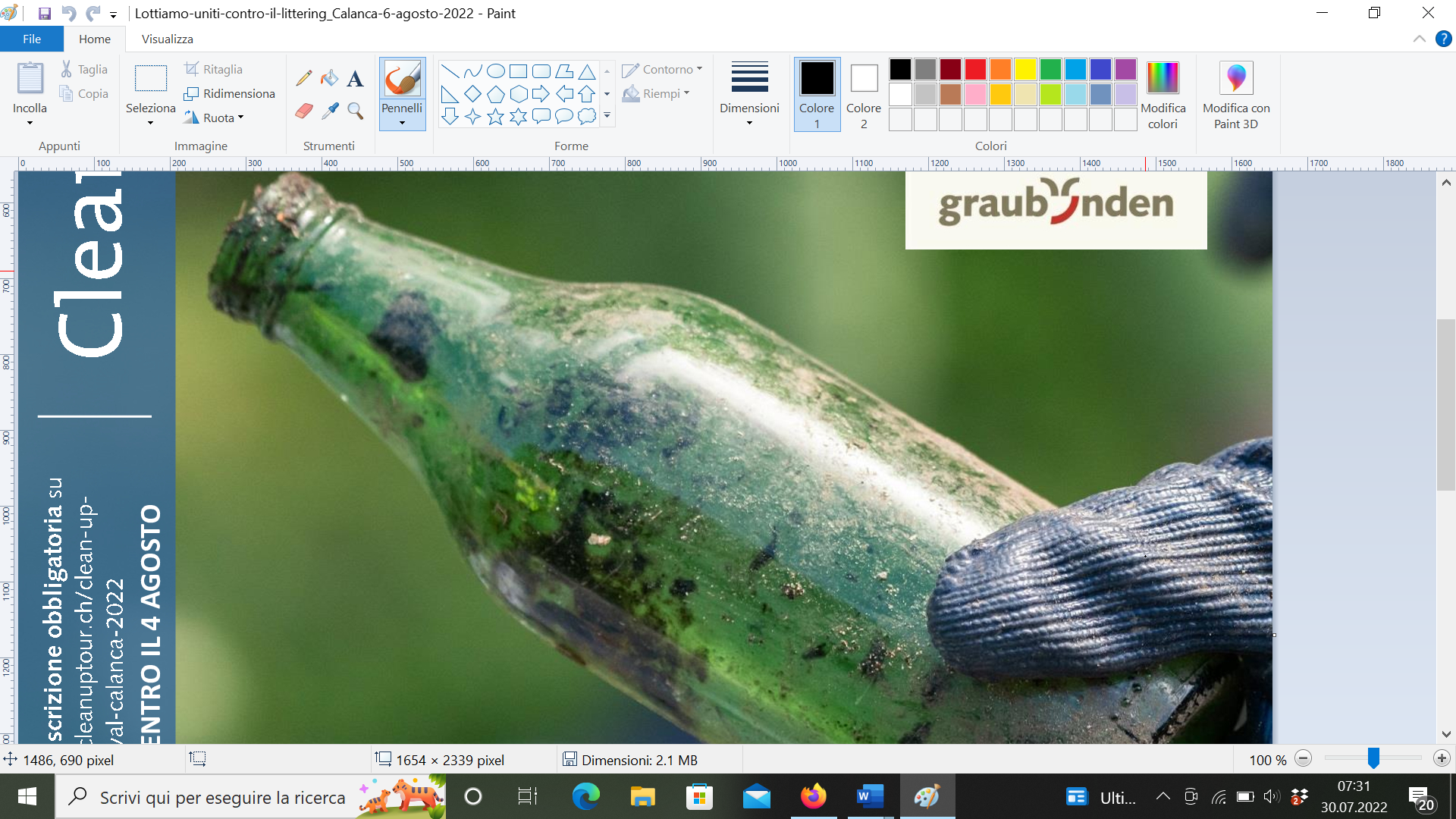Open Modifica con Paint 3D
The width and height of the screenshot is (1456, 819).
point(1236,95)
